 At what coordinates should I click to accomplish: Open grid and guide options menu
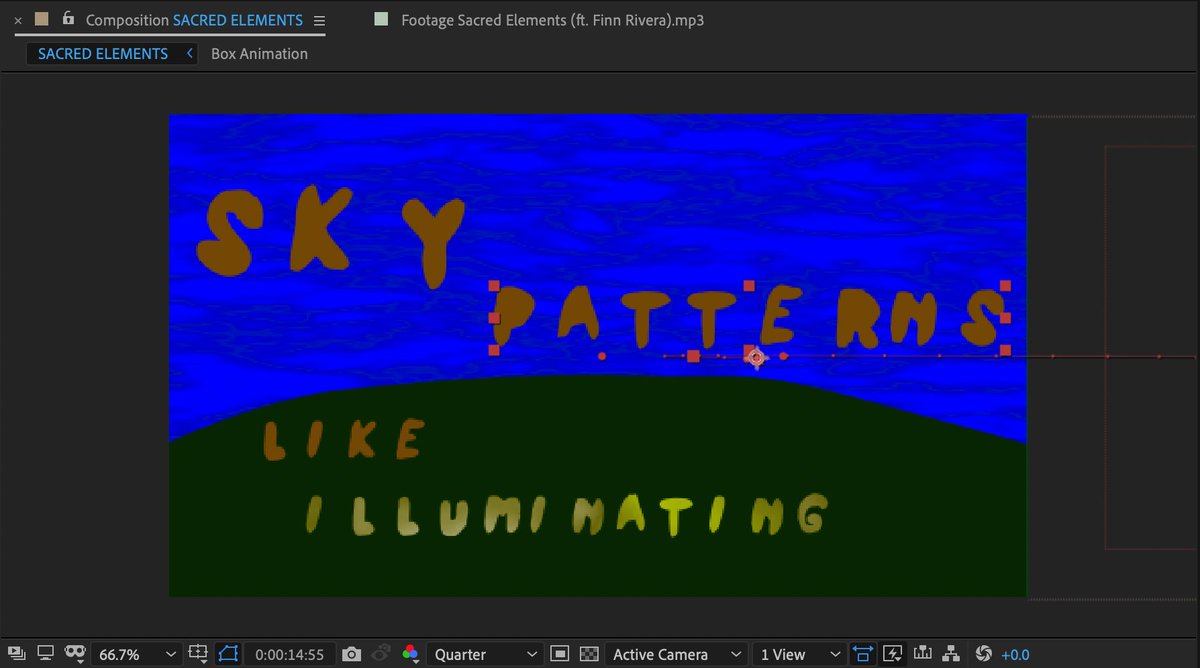pyautogui.click(x=199, y=654)
